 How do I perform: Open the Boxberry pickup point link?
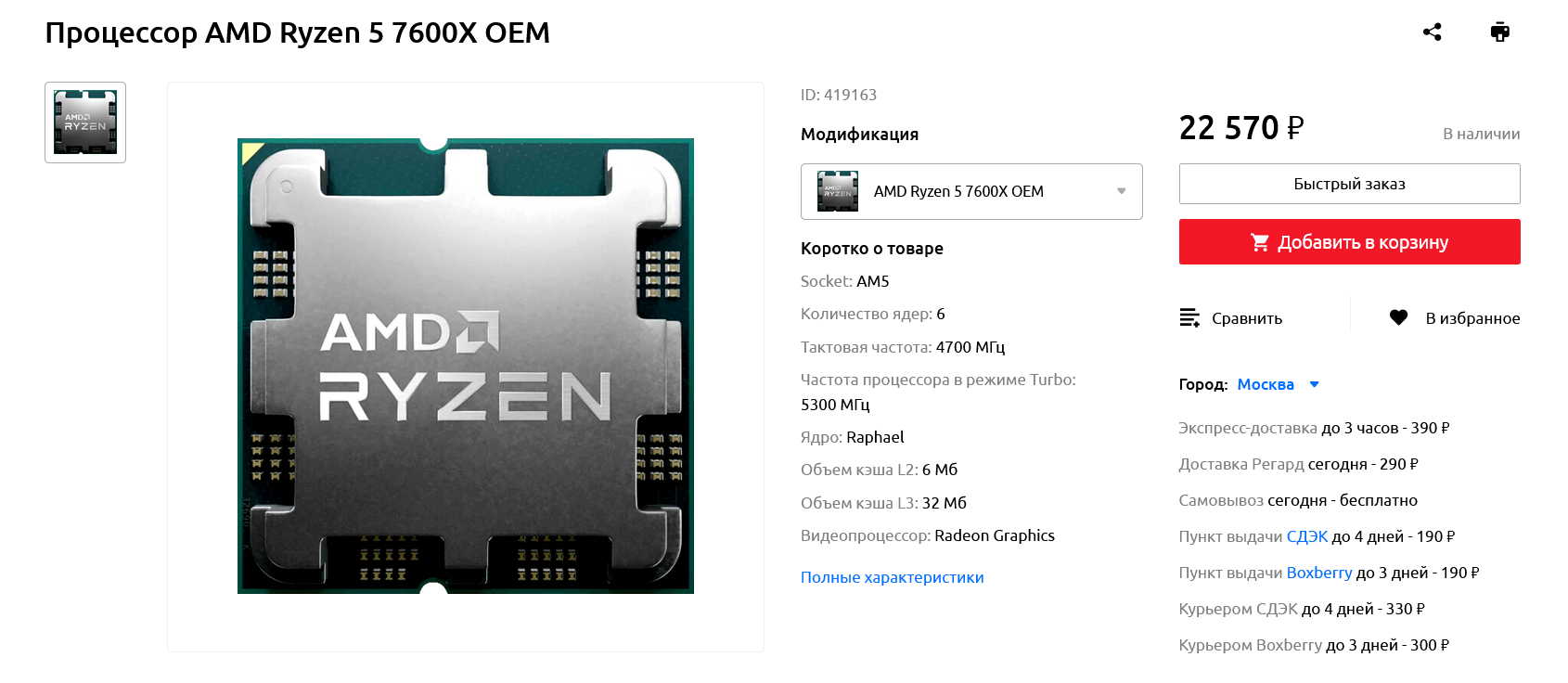pyautogui.click(x=1319, y=573)
